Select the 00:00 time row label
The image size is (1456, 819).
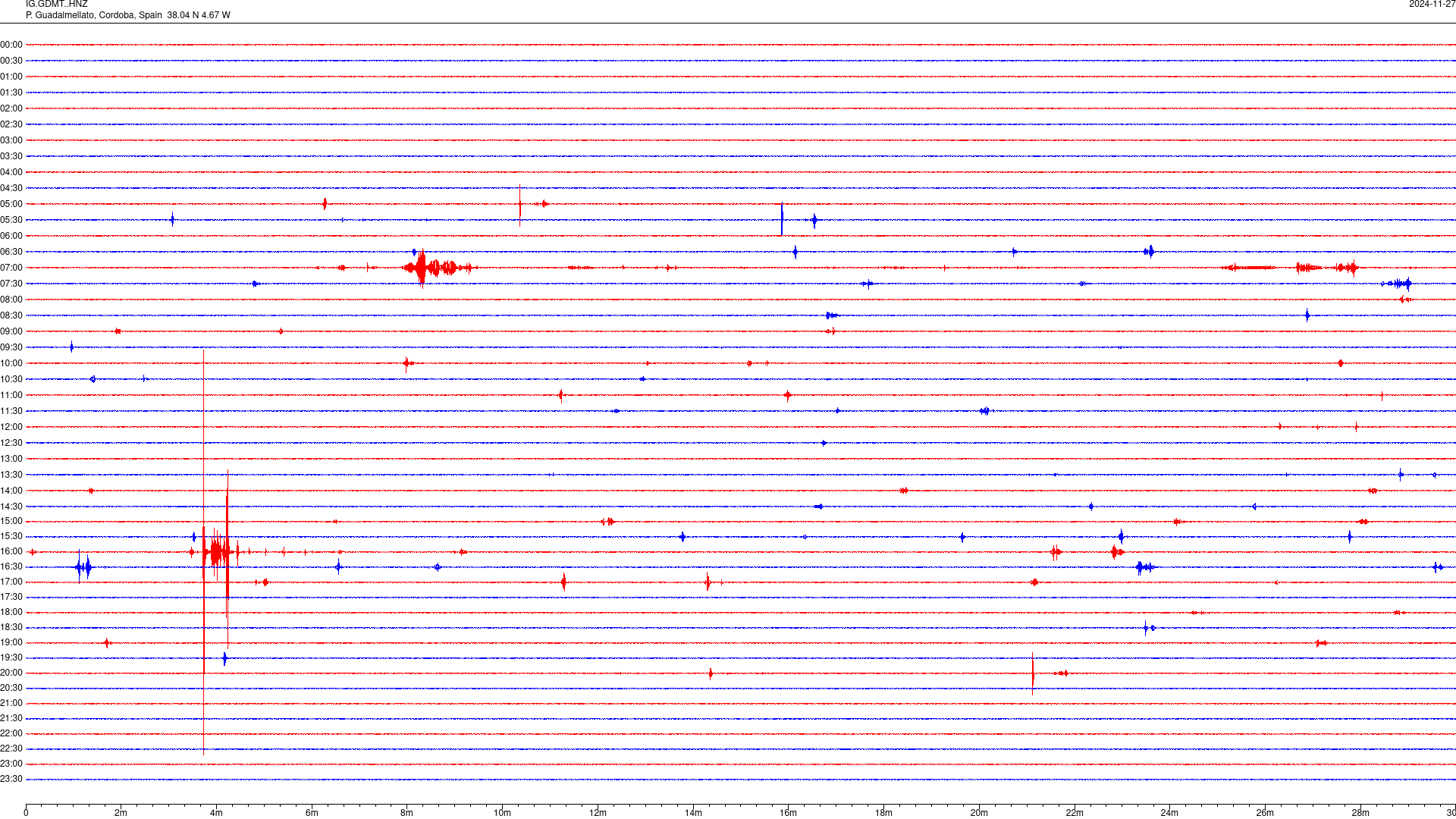coord(11,45)
